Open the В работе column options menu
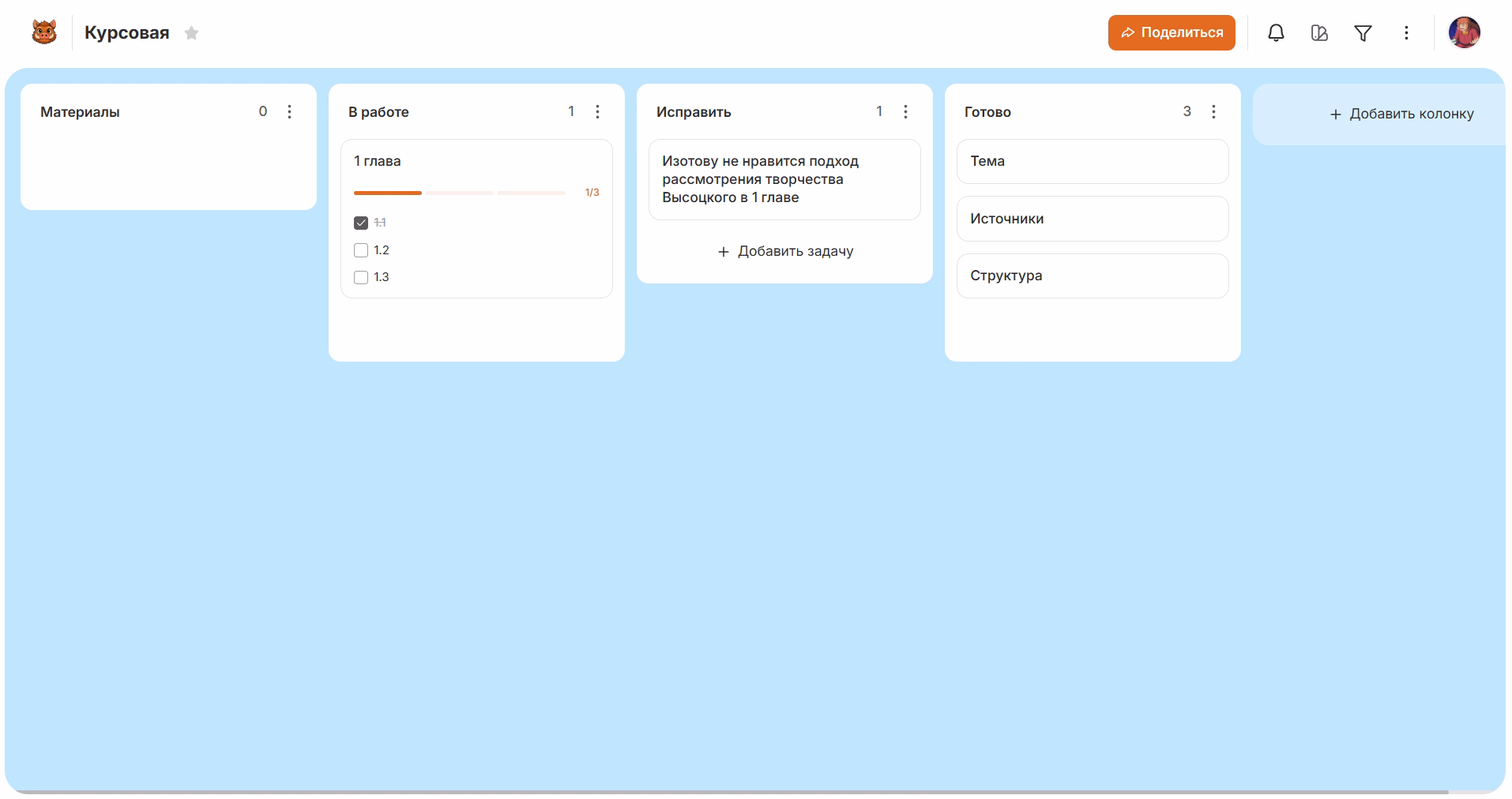The height and width of the screenshot is (799, 1512). tap(597, 111)
